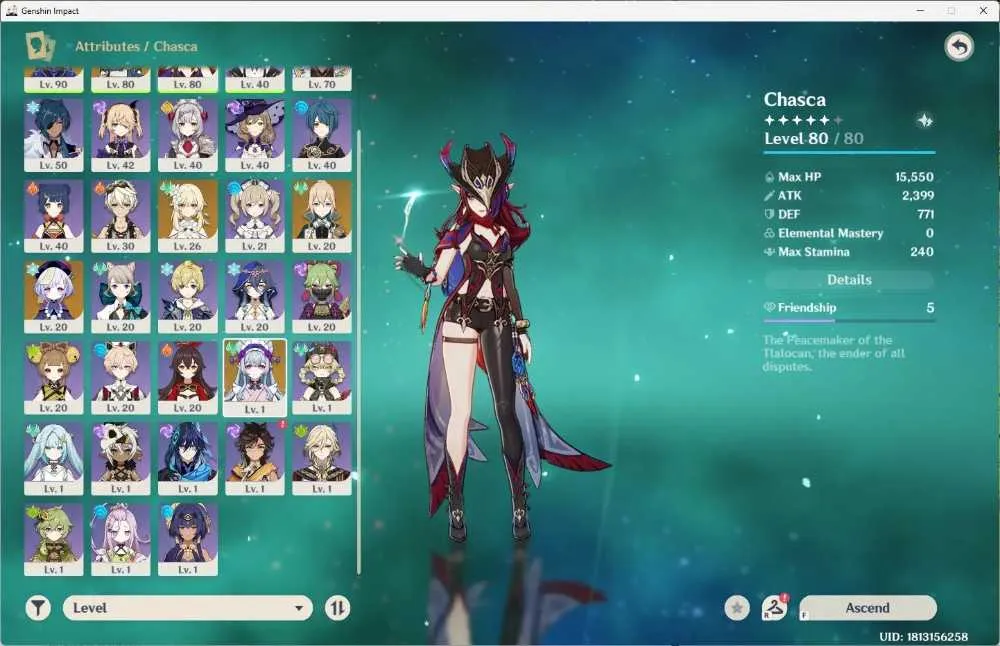This screenshot has width=1000, height=646.
Task: Click the Genshin Impact title bar icon
Action: click(11, 11)
